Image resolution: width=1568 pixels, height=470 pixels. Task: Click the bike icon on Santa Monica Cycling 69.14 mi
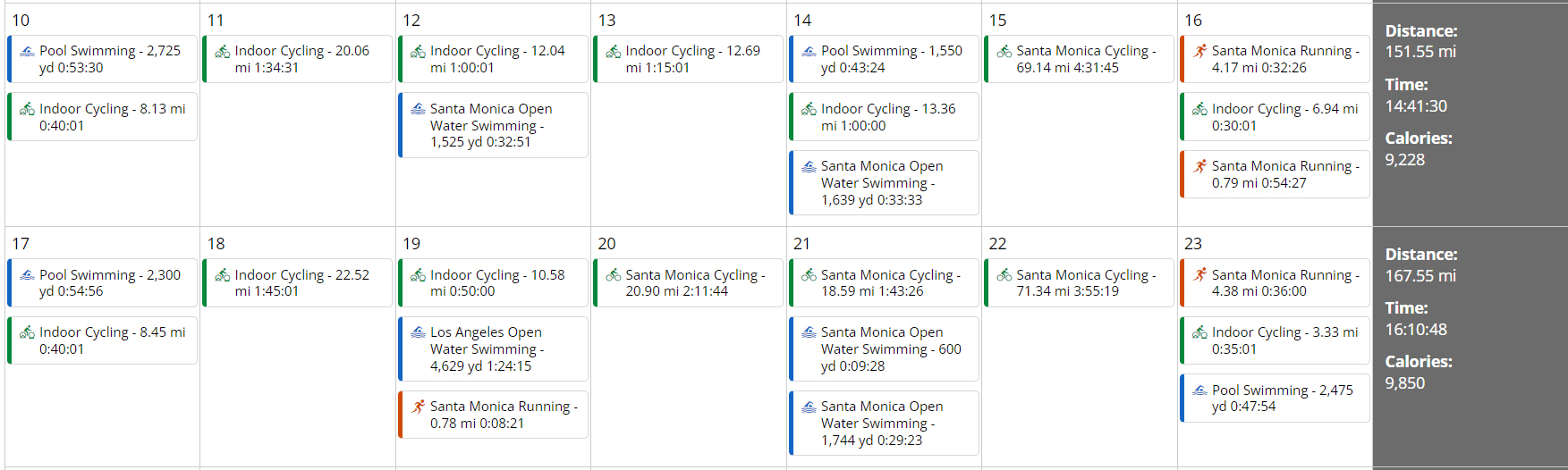(1004, 52)
